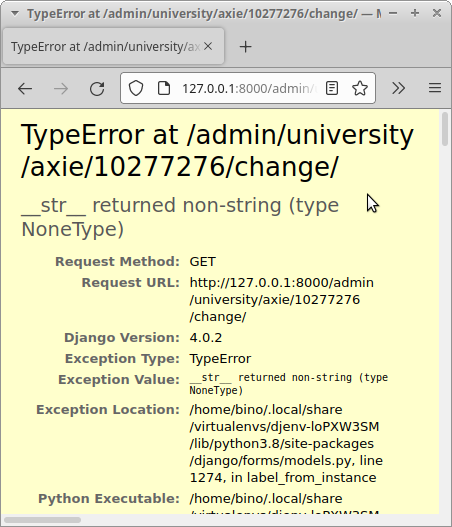Click the TypeError page heading
Viewport: 452px width, 527px height.
(217, 151)
